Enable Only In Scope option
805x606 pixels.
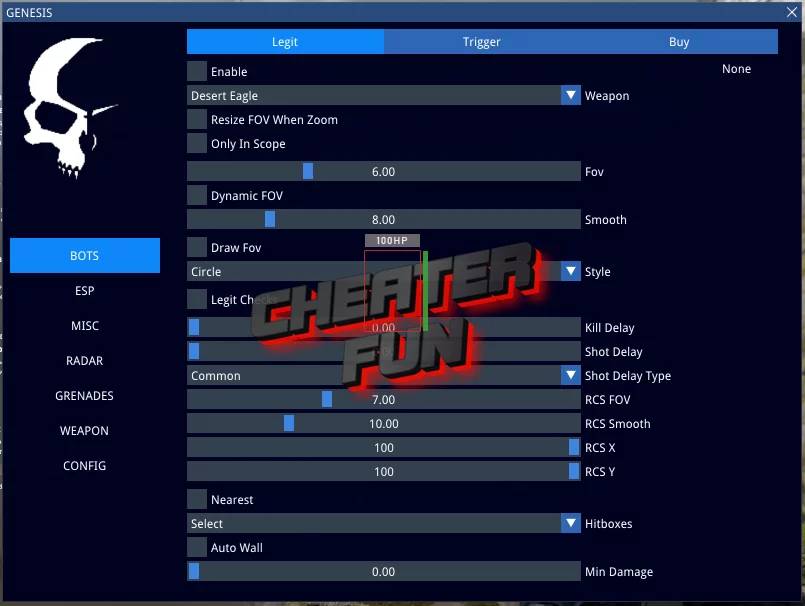pos(196,143)
